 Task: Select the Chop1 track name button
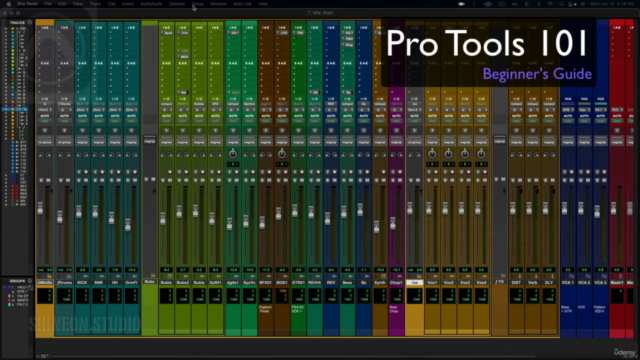396,282
